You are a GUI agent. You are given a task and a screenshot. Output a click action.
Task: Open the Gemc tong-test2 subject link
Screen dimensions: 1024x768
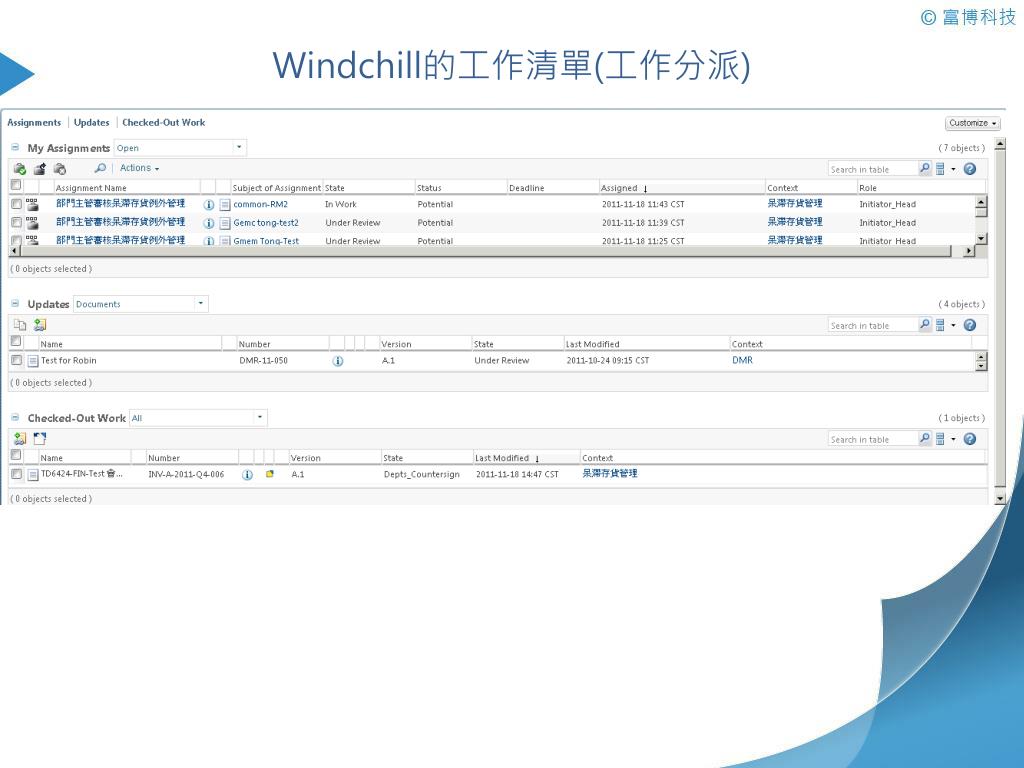coord(266,223)
